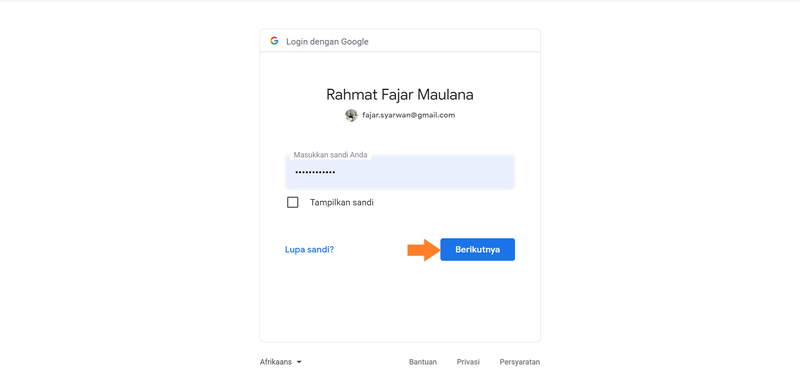Open the Privasi footer link
The image size is (800, 382).
tap(468, 362)
